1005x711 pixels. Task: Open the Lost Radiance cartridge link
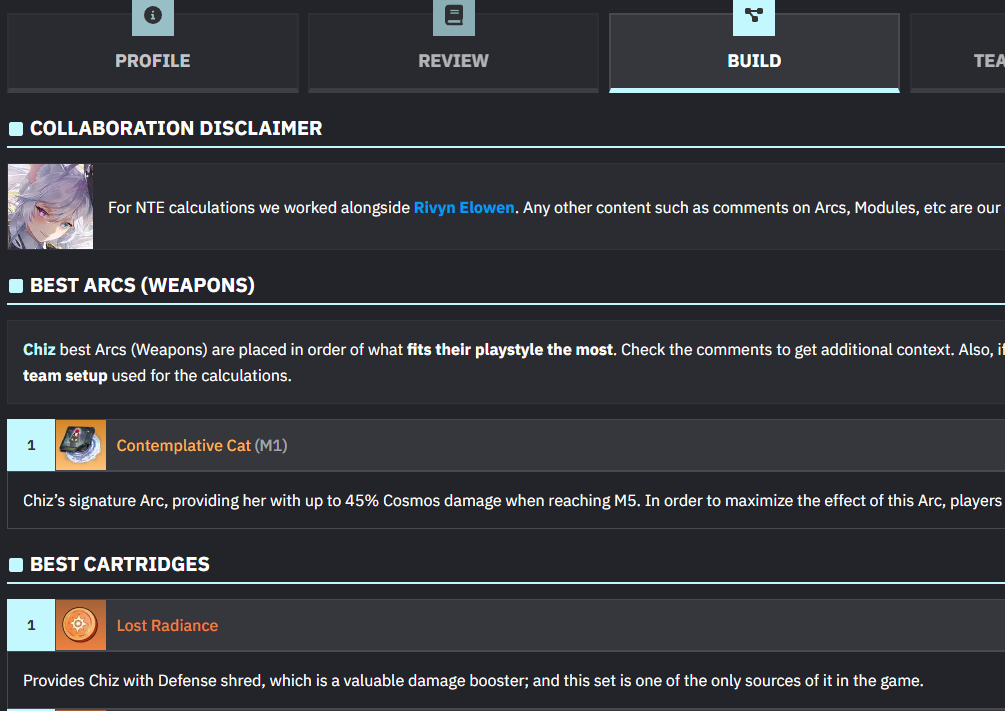(x=167, y=626)
